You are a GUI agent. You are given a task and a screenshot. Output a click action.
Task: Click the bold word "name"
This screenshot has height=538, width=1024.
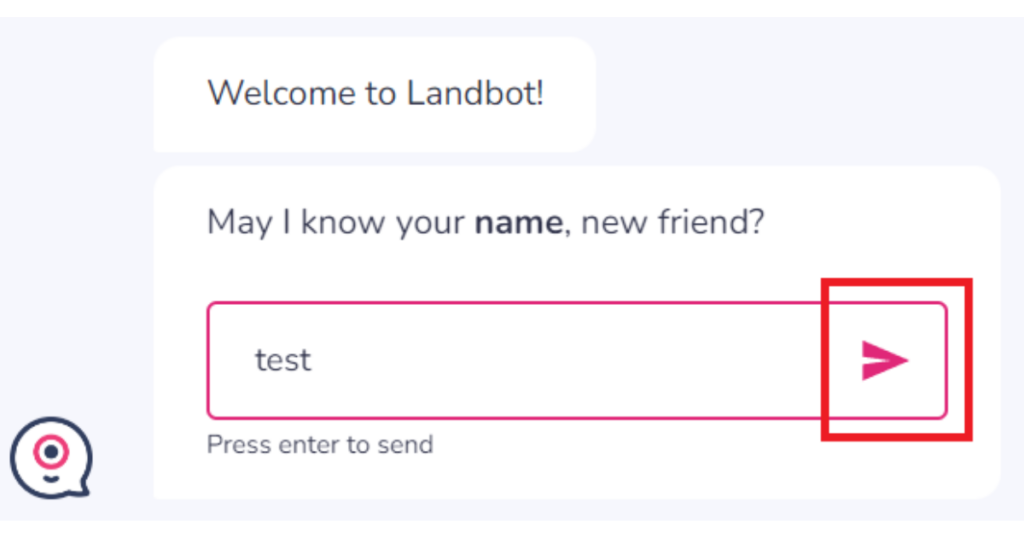click(x=518, y=222)
